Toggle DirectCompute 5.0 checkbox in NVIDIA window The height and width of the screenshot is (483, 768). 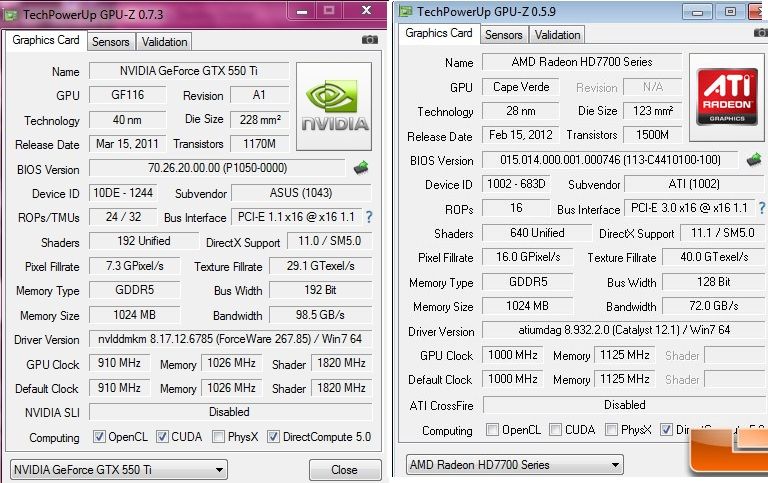[x=273, y=436]
